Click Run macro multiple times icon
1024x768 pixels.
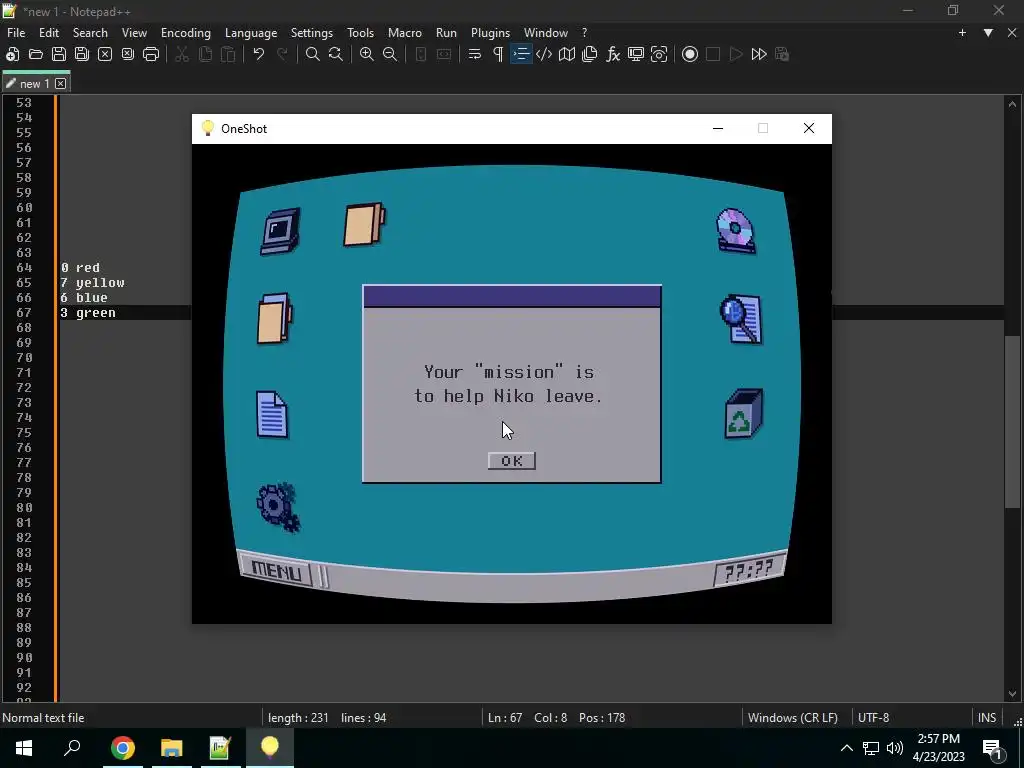(x=759, y=54)
